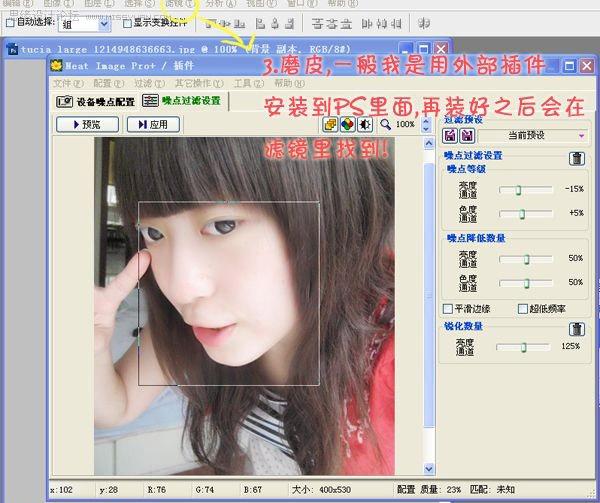Click the 应用 apply button
The height and width of the screenshot is (503, 600).
coord(153,124)
